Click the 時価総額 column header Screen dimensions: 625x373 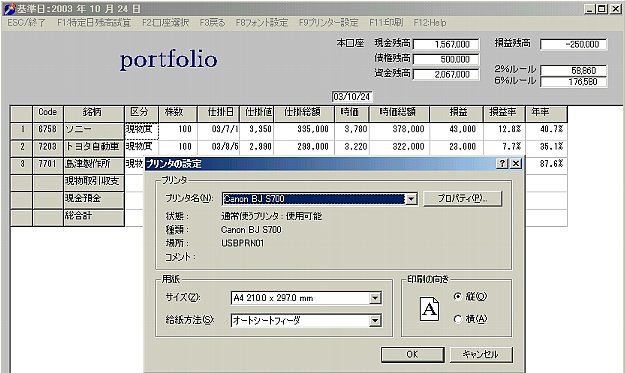click(399, 114)
